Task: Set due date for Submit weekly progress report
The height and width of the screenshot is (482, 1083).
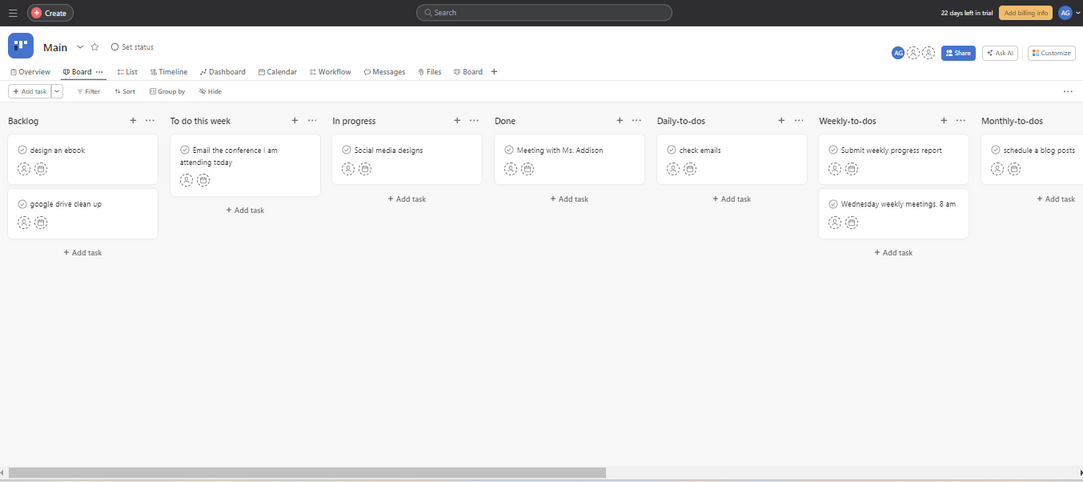Action: point(852,168)
